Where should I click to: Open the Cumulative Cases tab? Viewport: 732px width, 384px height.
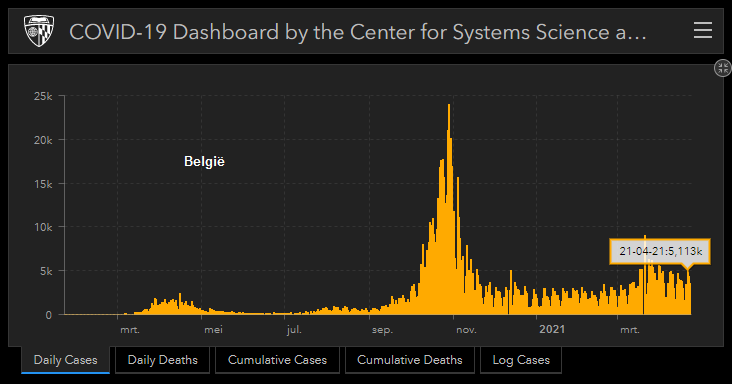coord(277,360)
